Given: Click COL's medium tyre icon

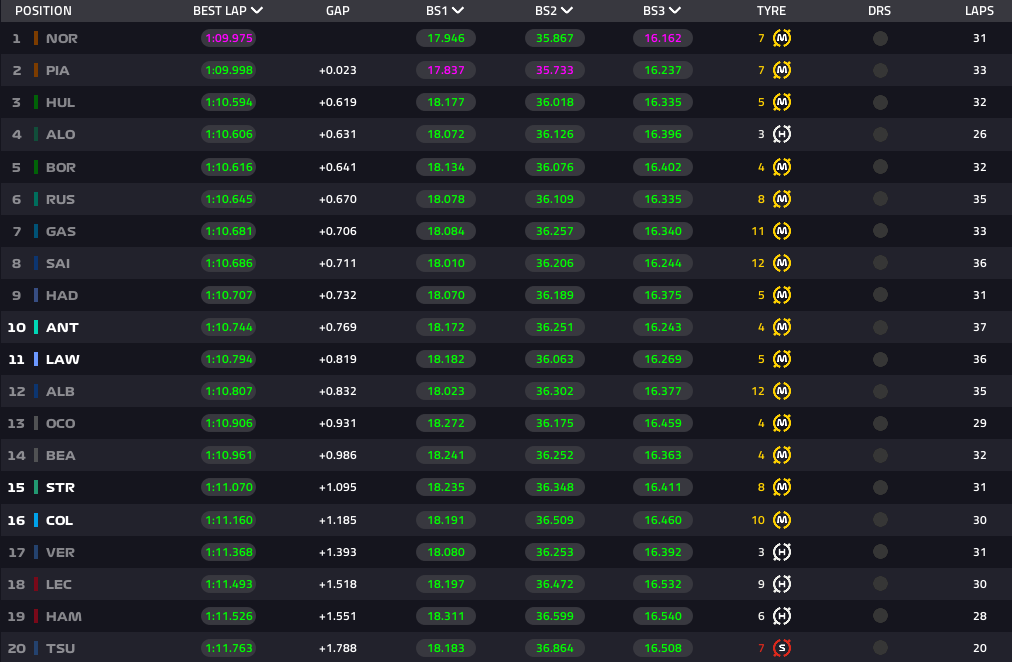Looking at the screenshot, I should pos(782,520).
